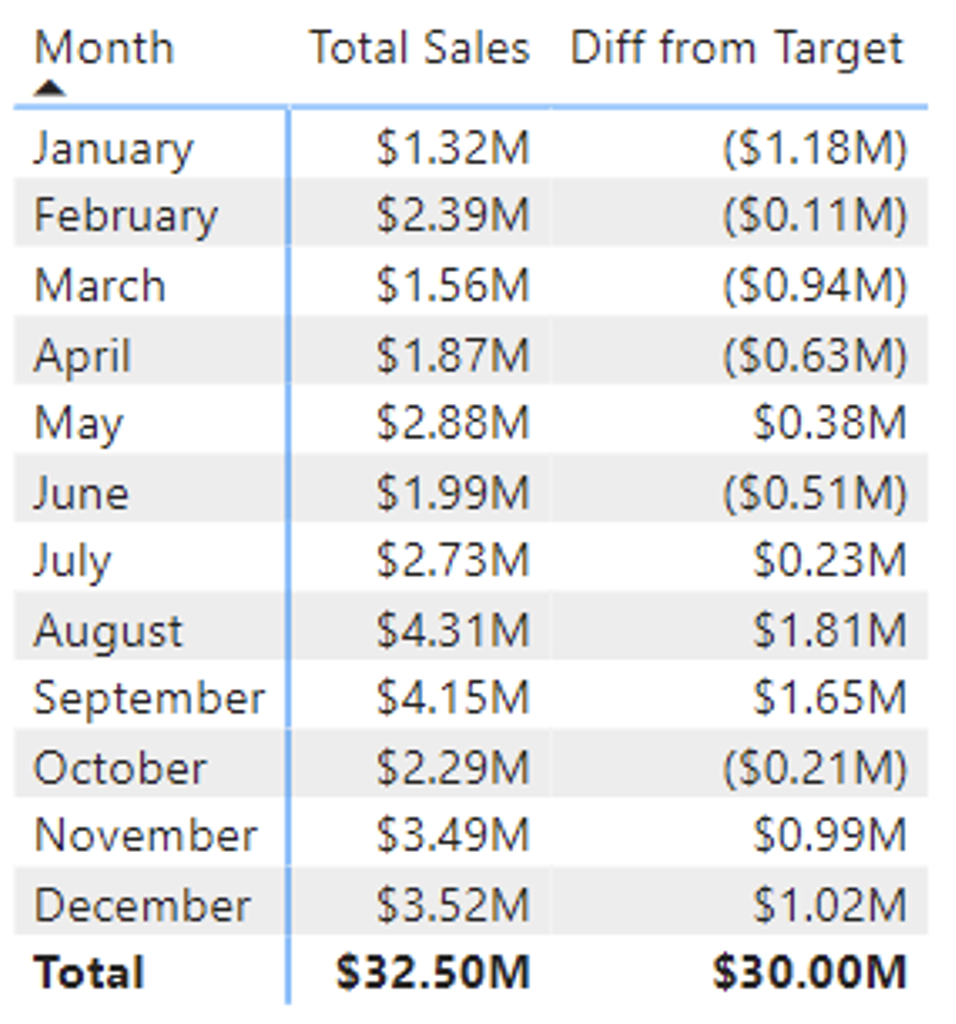Screen dimensions: 956x1024
Task: Select the February month cell
Action: pos(125,216)
